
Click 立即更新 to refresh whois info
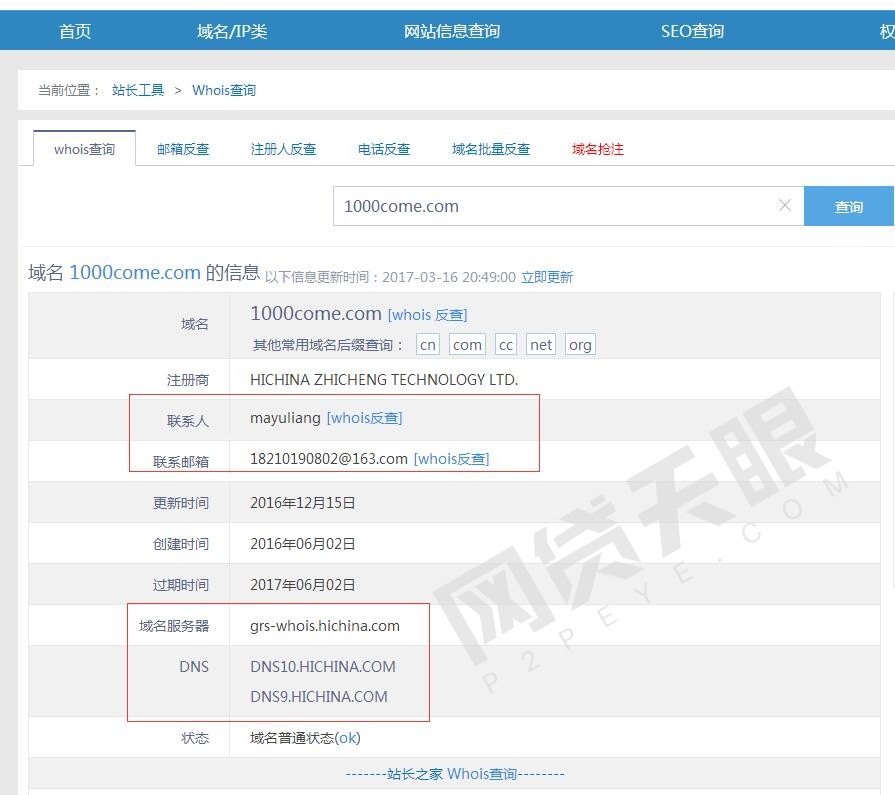tap(547, 277)
